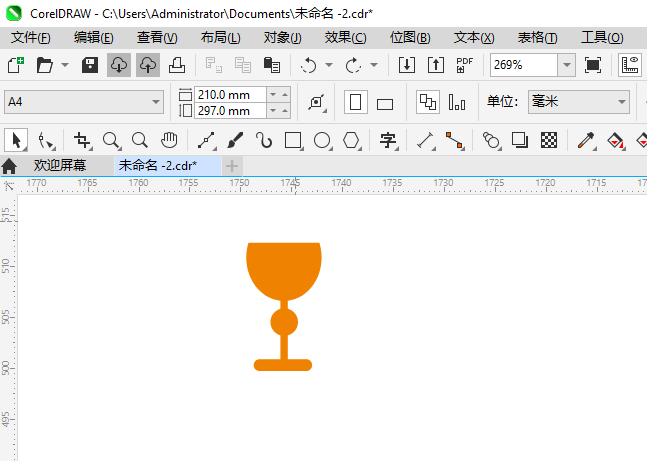Viewport: 647px width, 461px height.
Task: Select the Pan hand tool
Action: point(169,140)
